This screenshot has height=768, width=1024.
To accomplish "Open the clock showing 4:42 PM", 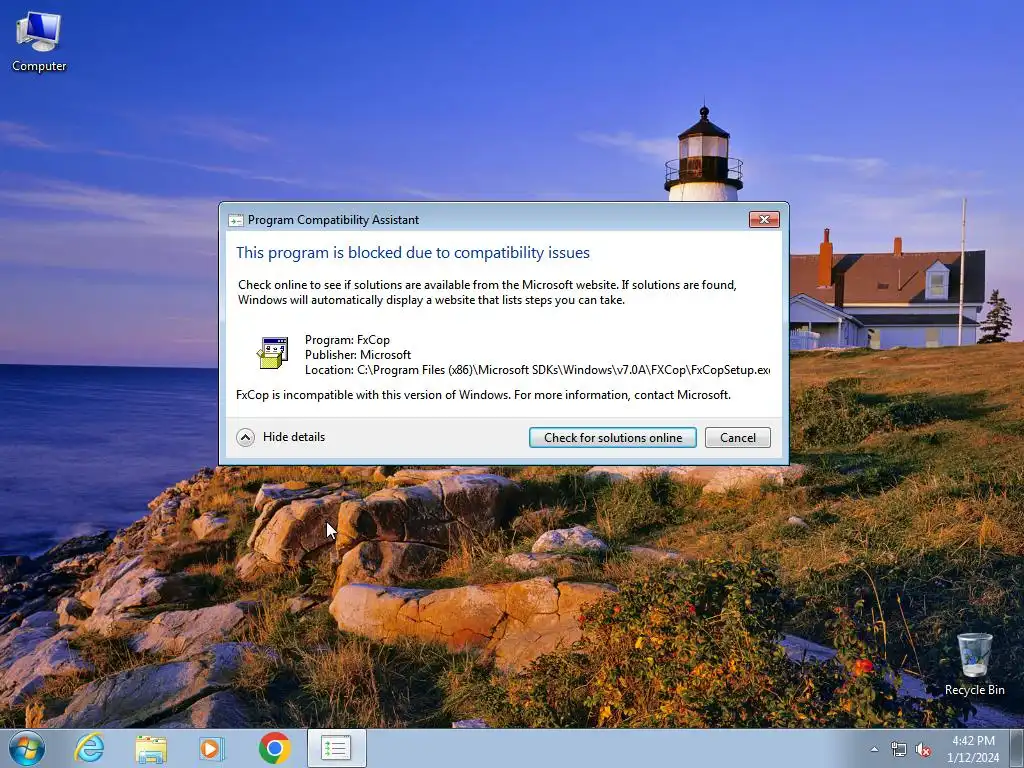I will click(x=973, y=748).
